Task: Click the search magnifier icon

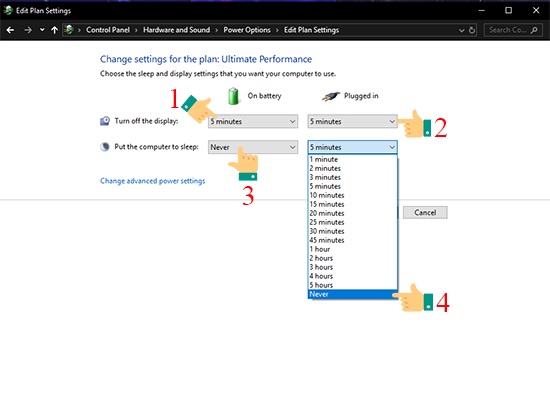Action: (534, 30)
